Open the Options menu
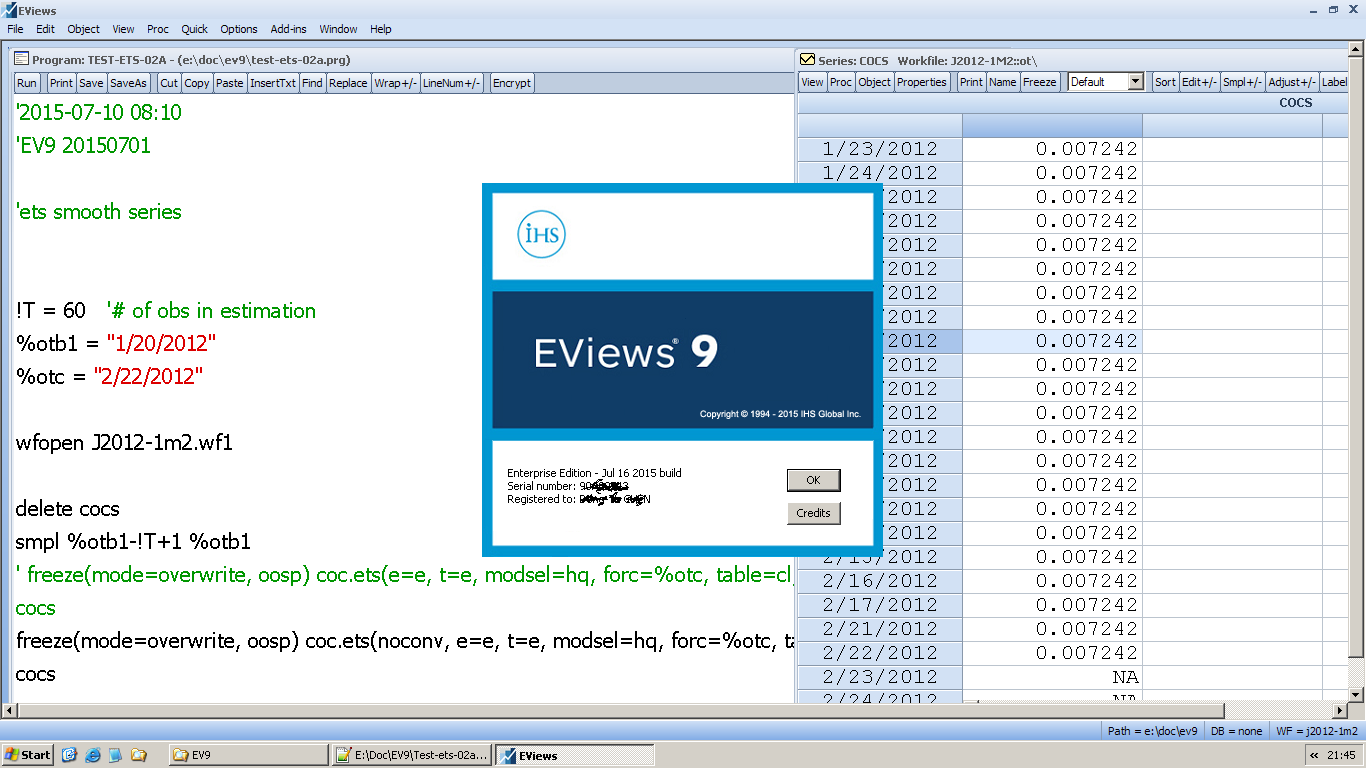The width and height of the screenshot is (1366, 768). coord(239,29)
